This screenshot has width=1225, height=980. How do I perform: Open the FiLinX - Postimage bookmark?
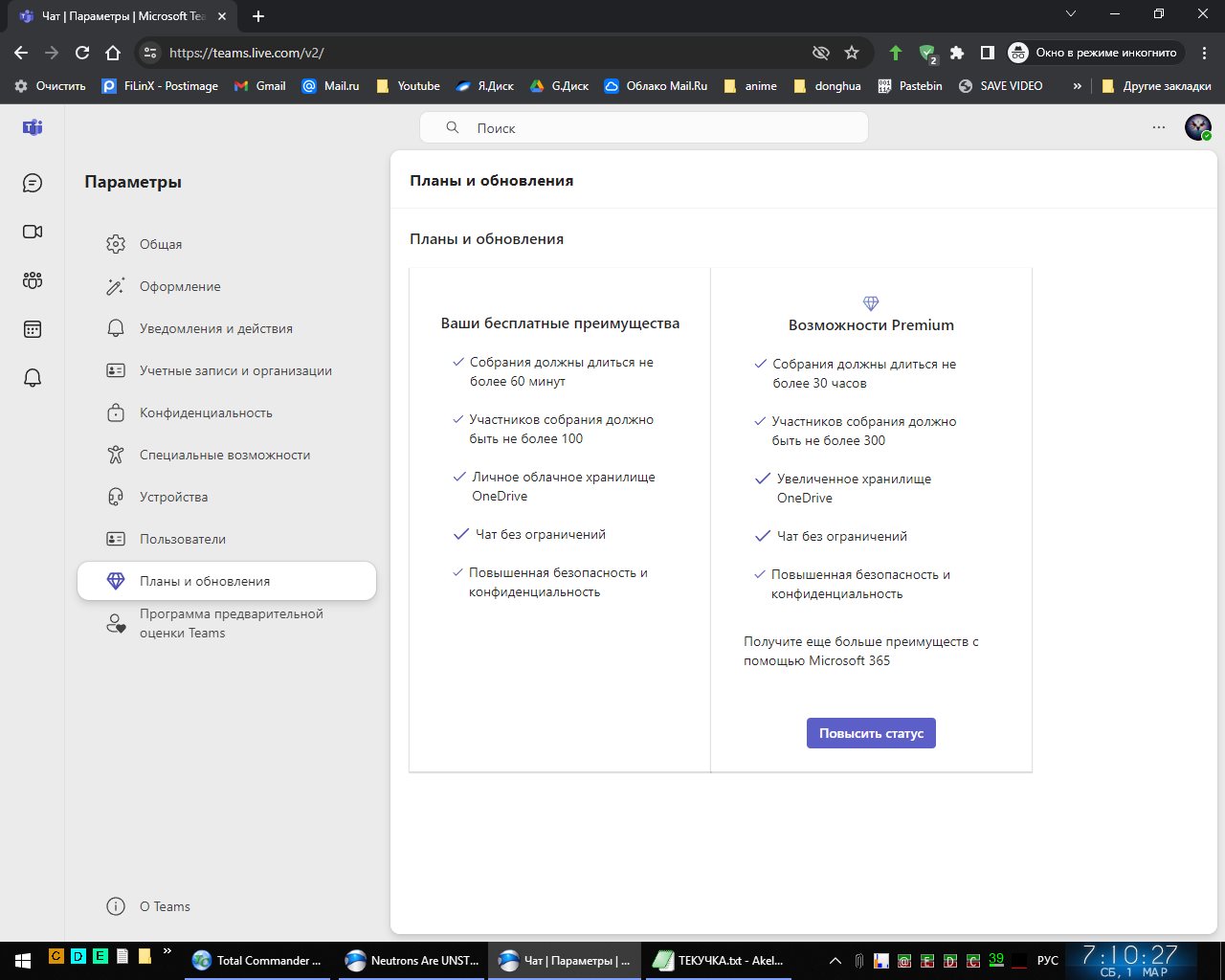point(160,86)
